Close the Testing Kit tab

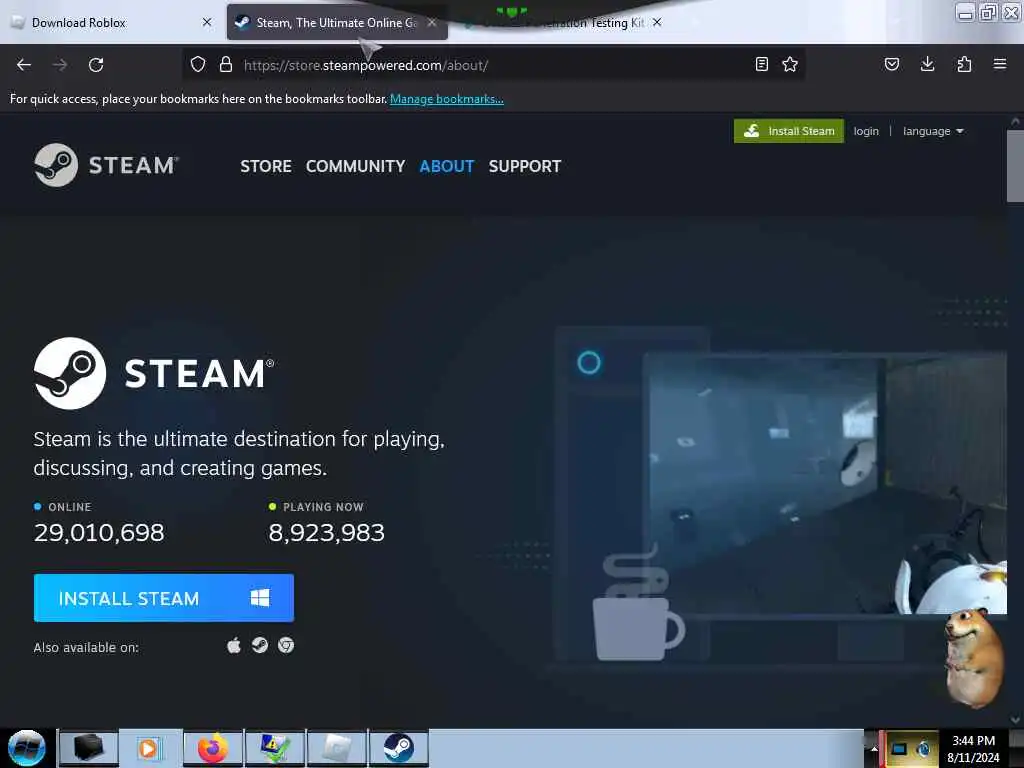coord(657,22)
